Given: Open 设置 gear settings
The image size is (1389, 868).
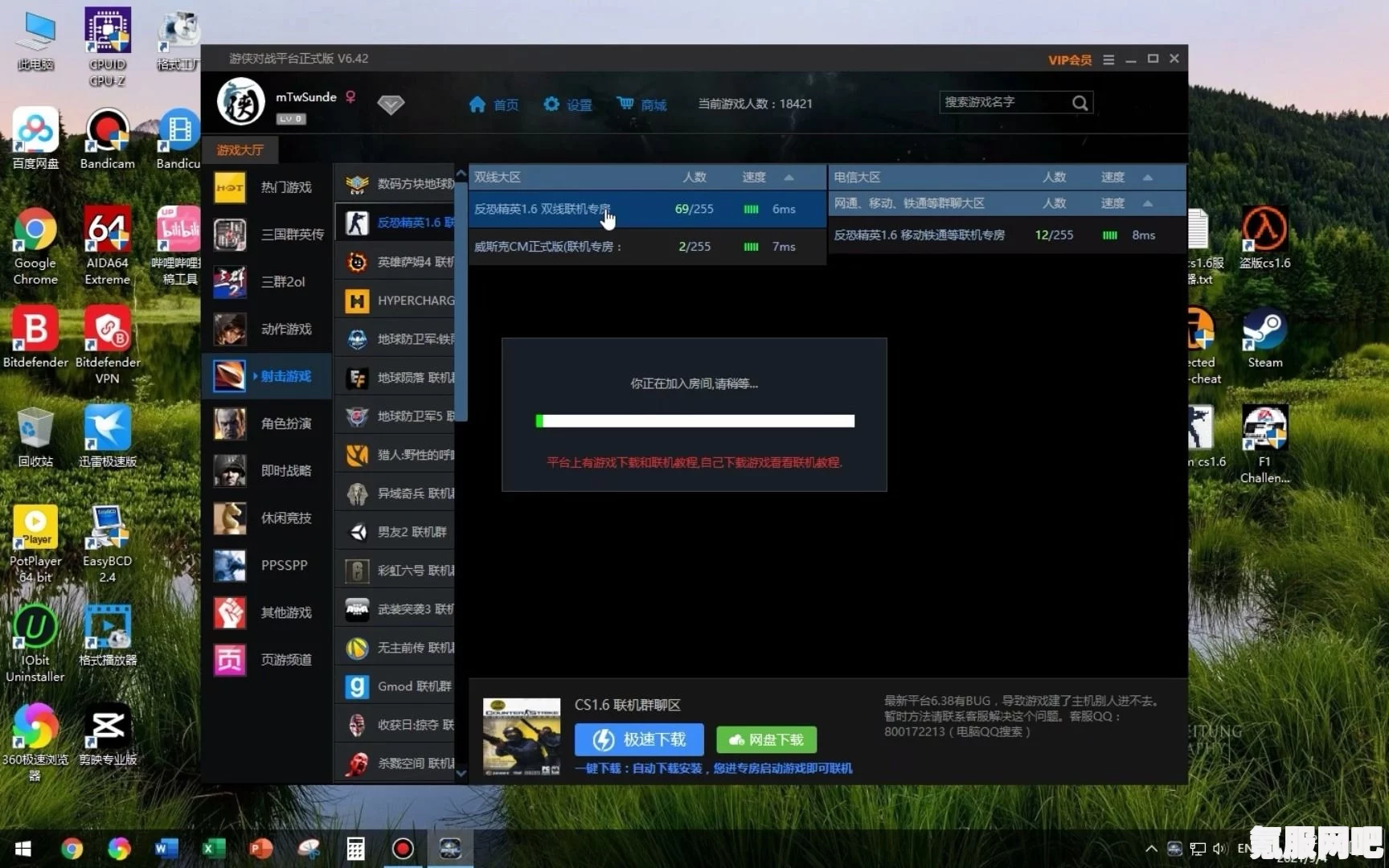Looking at the screenshot, I should pyautogui.click(x=551, y=104).
